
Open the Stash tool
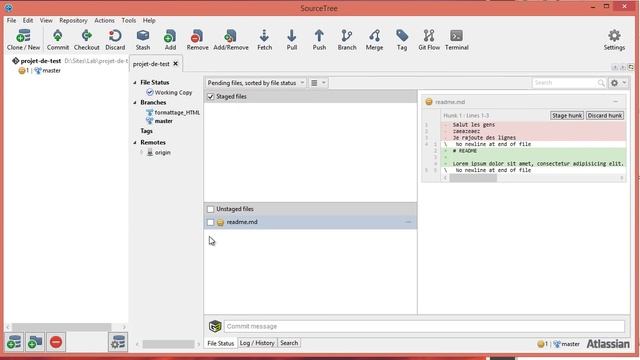tap(143, 40)
